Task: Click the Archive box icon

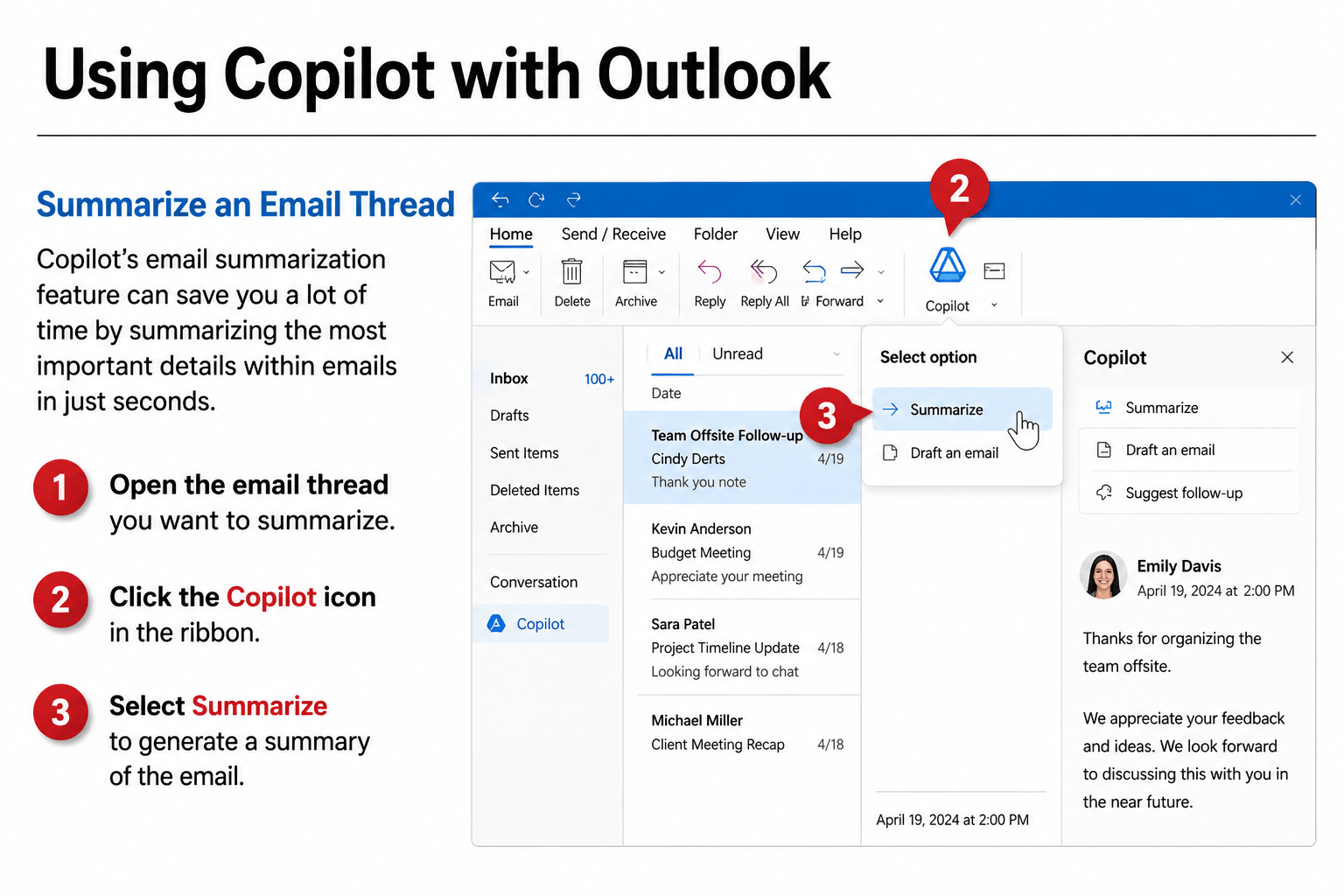Action: click(635, 271)
